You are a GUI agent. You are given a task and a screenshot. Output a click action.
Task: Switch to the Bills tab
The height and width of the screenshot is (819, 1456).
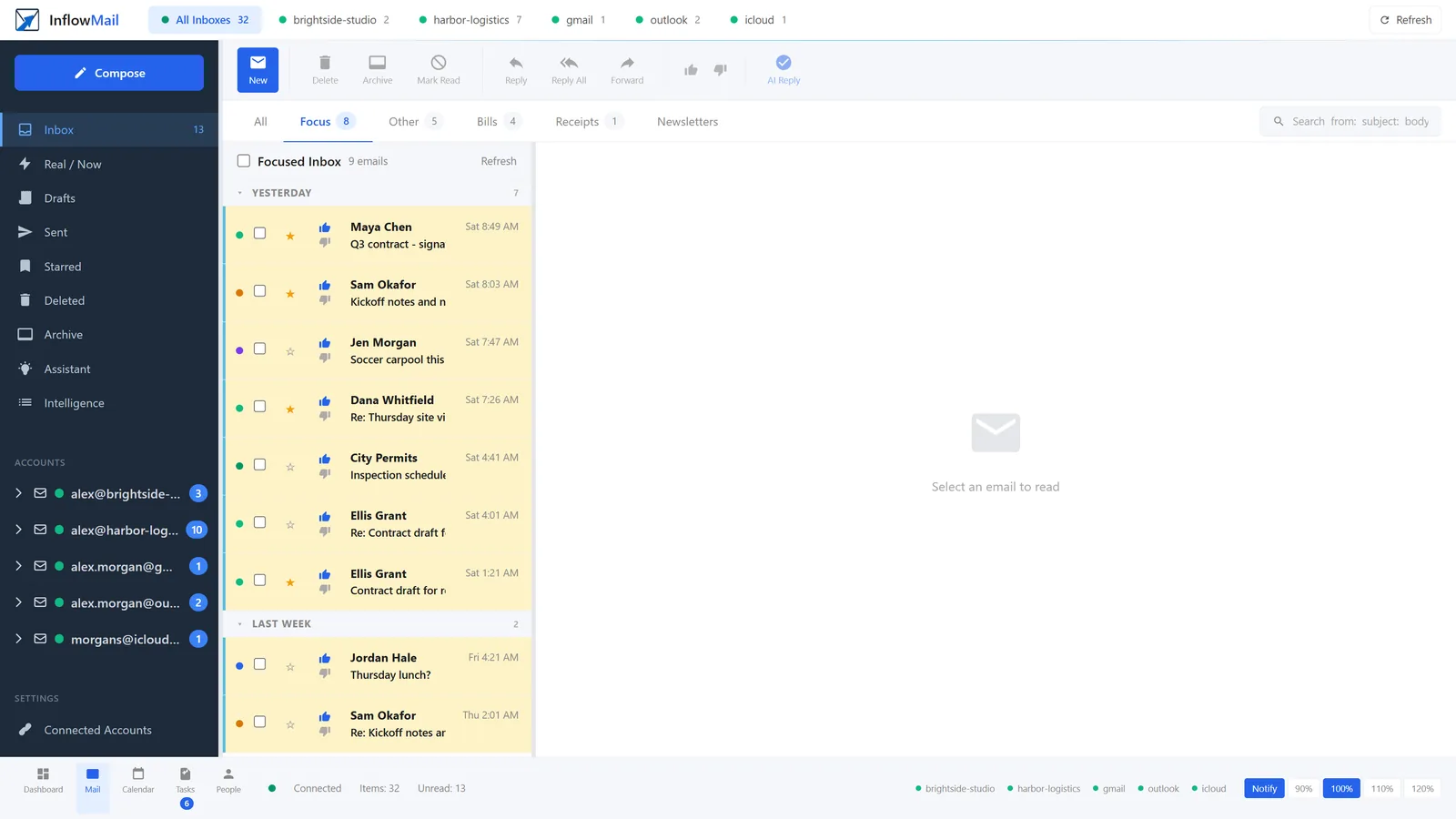(498, 122)
